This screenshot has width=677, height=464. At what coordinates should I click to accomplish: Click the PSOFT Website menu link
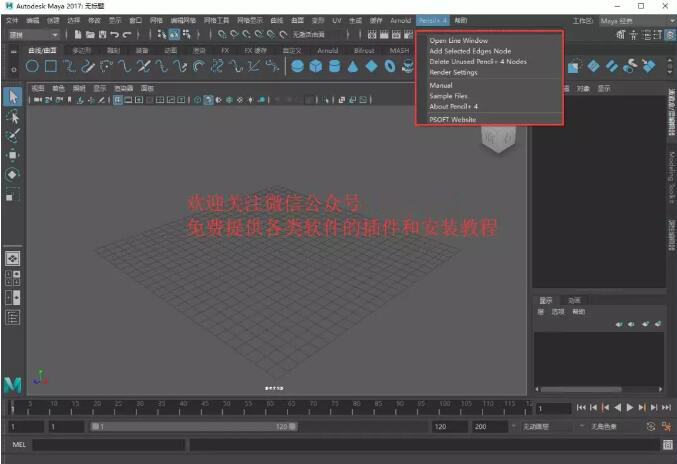[453, 119]
